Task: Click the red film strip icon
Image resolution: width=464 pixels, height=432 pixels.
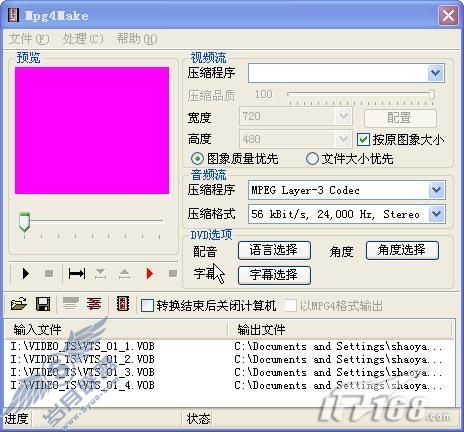Action: [x=123, y=304]
